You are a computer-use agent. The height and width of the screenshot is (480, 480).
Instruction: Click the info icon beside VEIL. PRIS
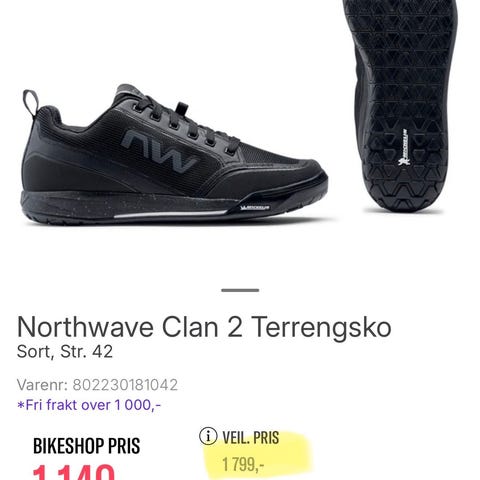tap(208, 436)
